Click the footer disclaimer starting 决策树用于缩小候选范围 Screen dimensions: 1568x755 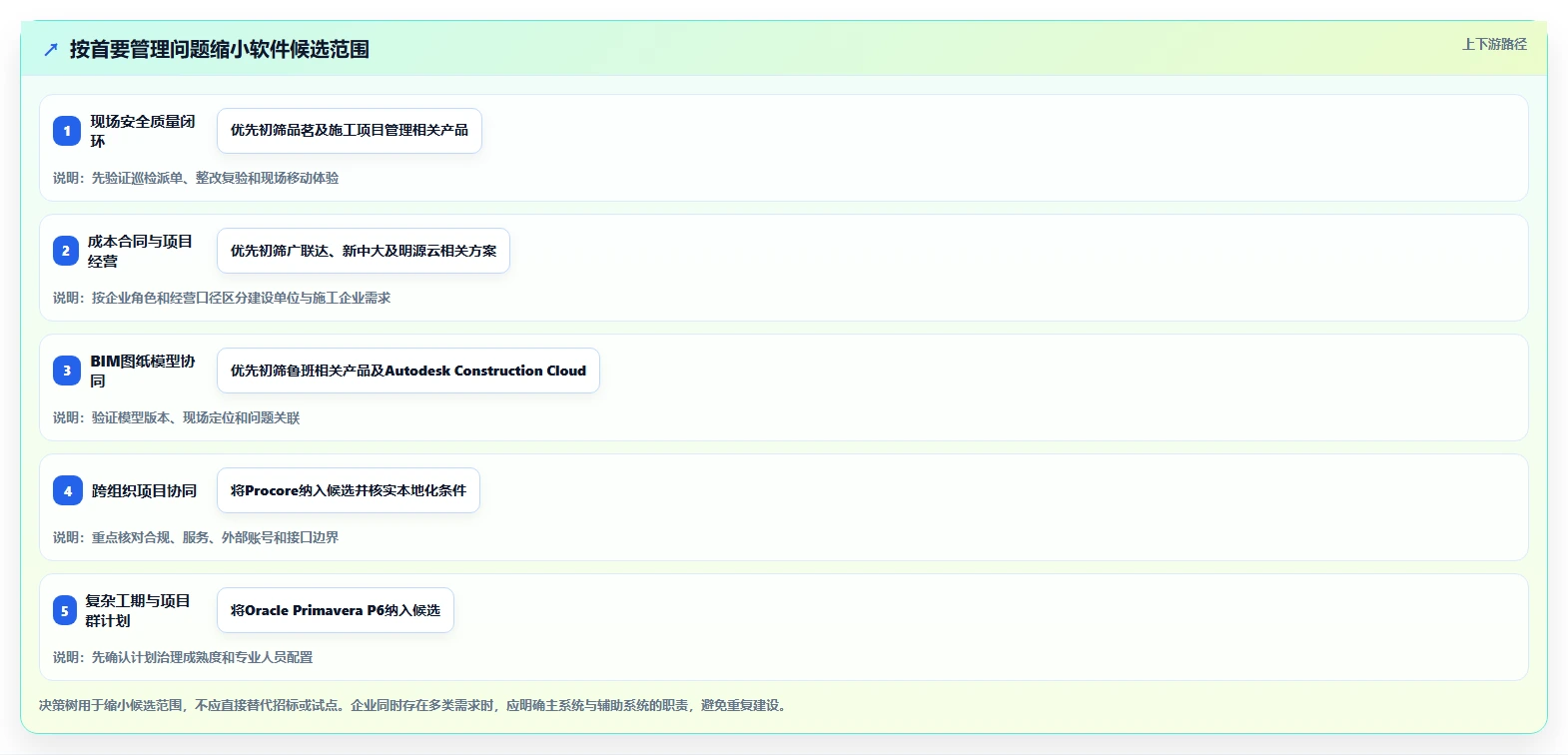415,705
